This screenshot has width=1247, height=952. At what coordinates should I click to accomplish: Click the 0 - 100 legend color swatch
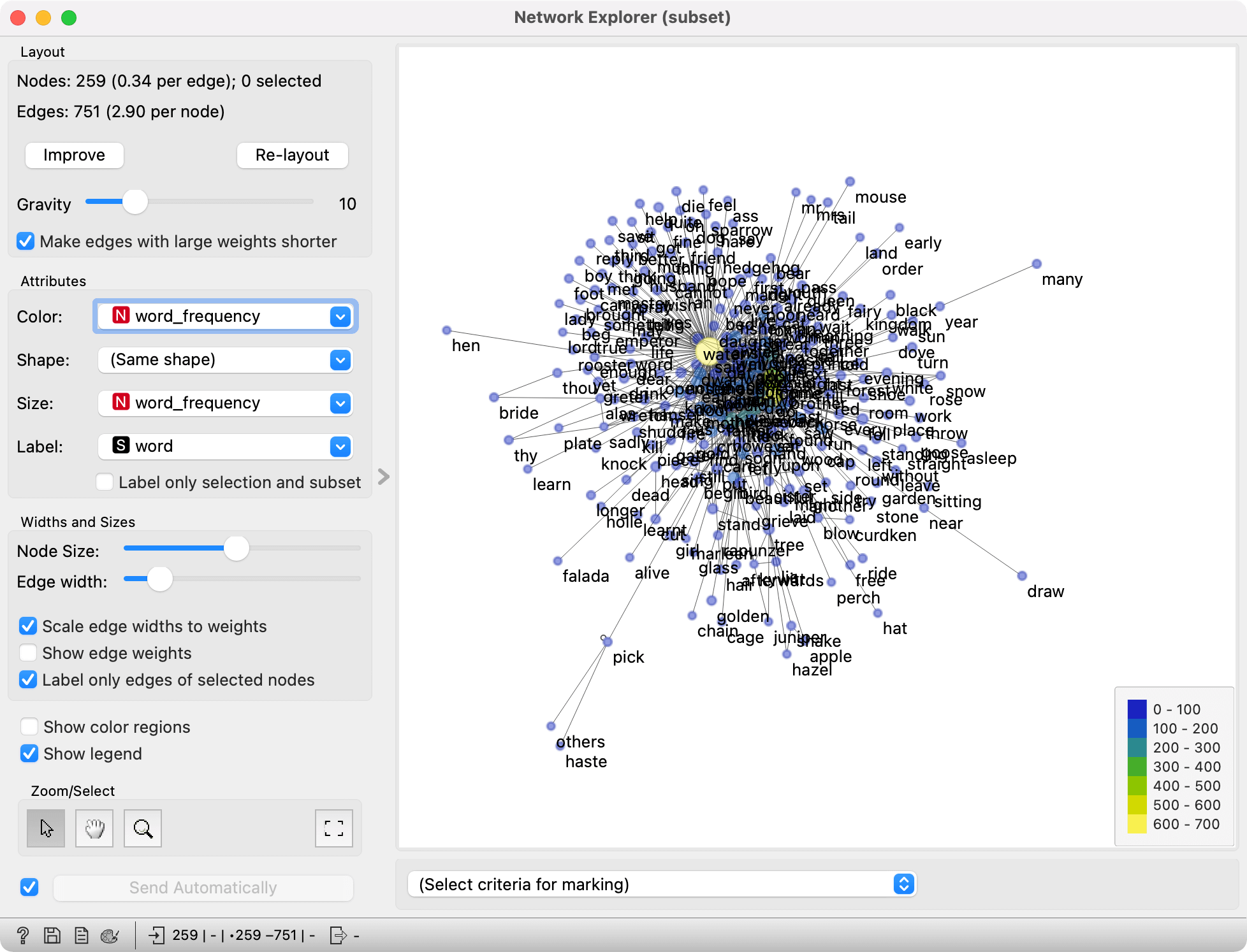coord(1137,709)
